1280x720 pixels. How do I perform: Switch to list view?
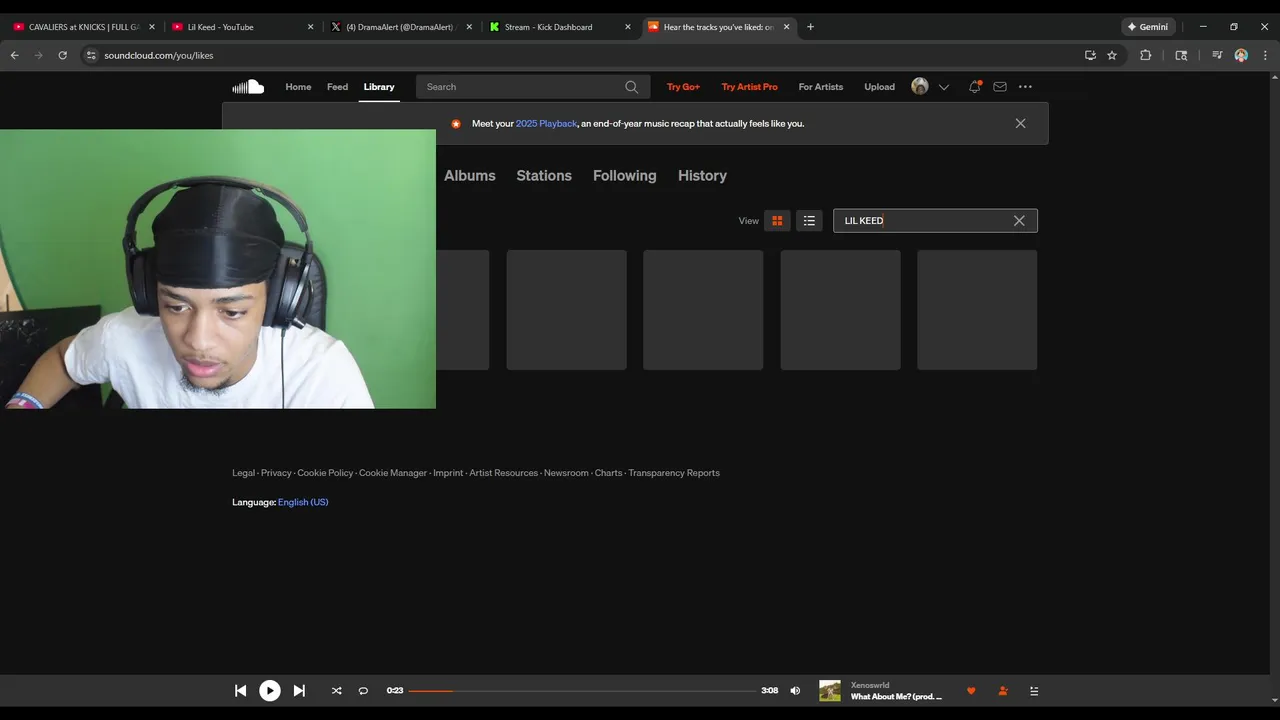click(809, 221)
